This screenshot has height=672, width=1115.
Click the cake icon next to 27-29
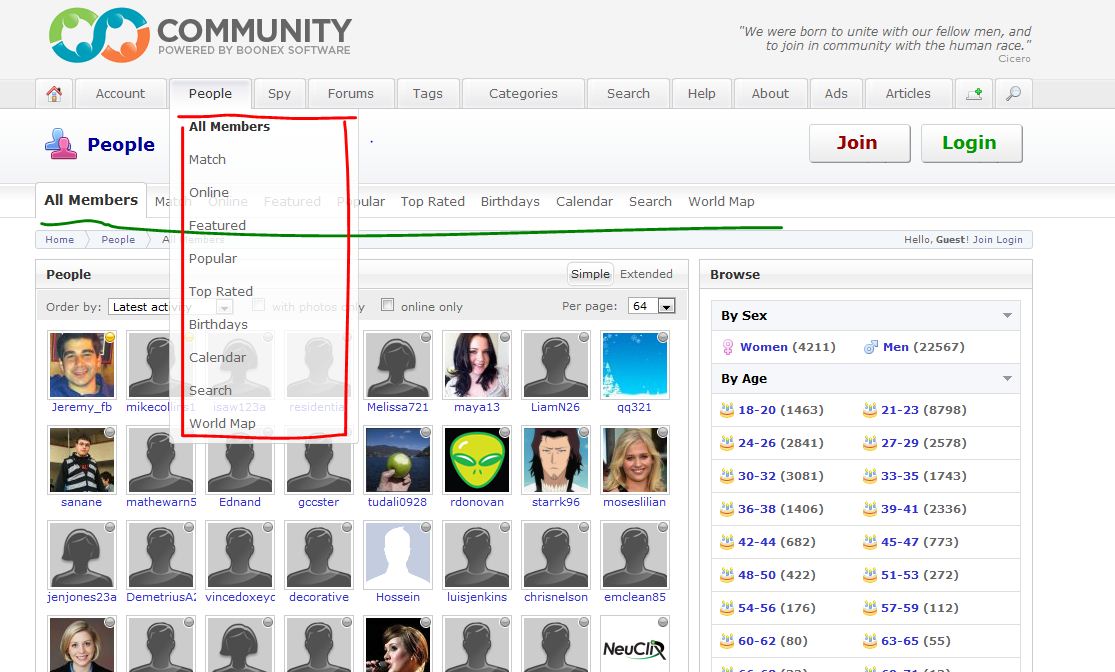click(x=870, y=443)
